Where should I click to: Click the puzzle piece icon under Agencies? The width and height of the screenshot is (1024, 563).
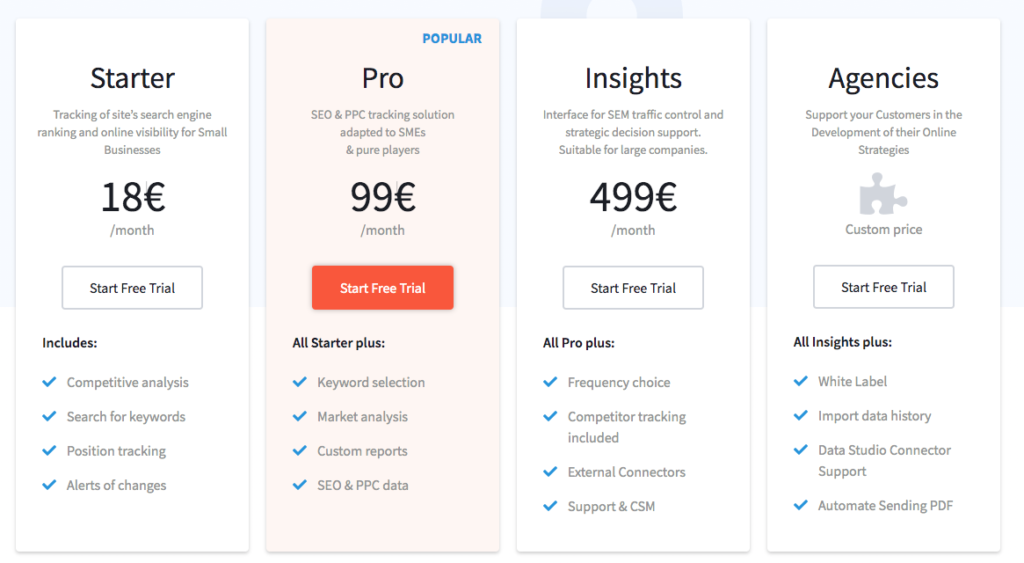(883, 194)
